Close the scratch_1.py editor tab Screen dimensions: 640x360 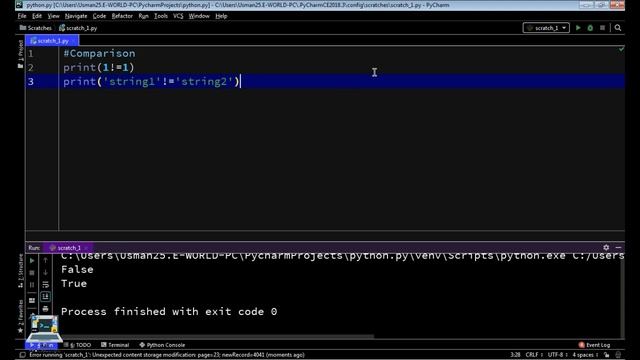click(x=74, y=41)
